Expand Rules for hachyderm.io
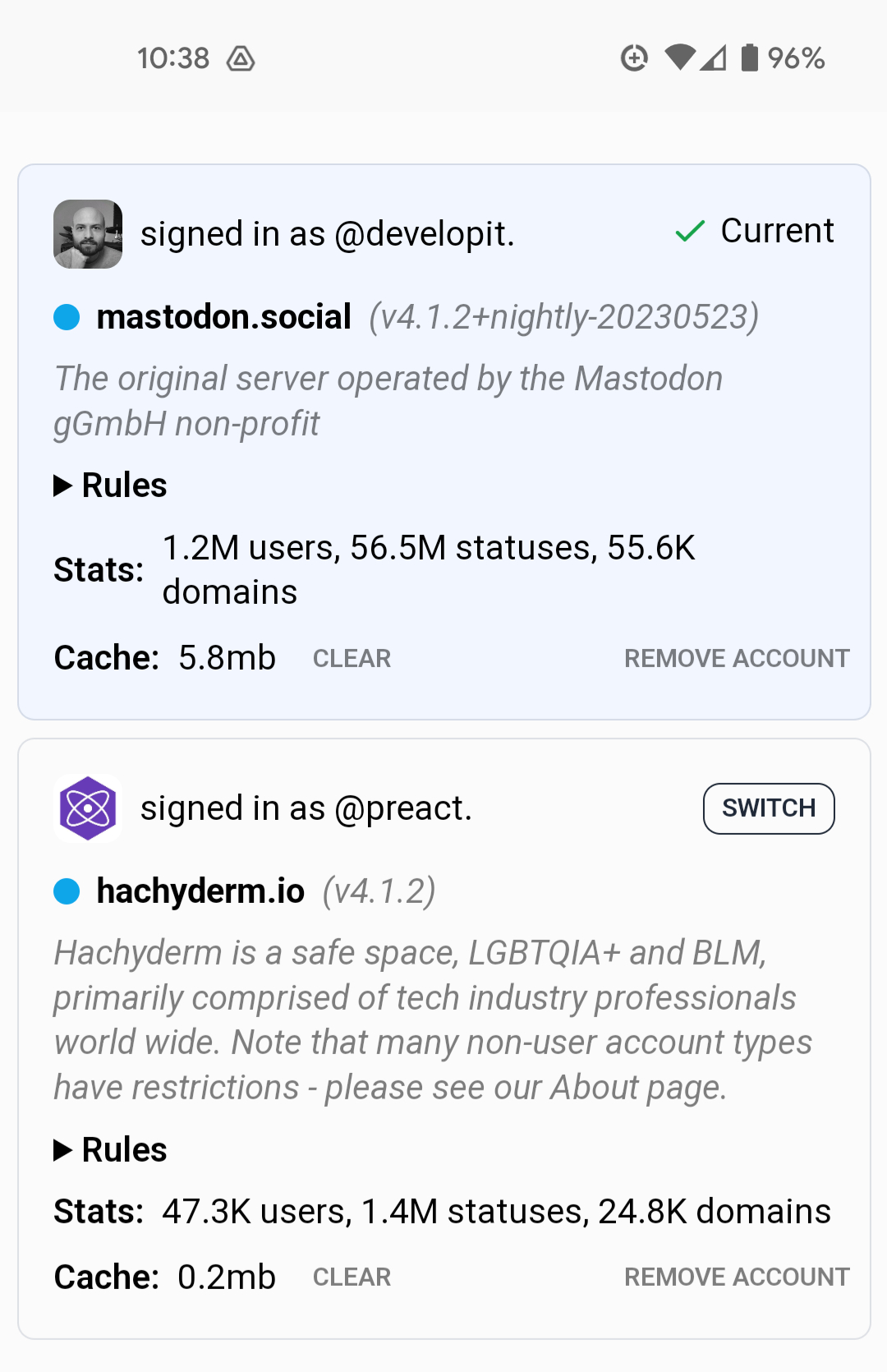Image resolution: width=887 pixels, height=1372 pixels. click(111, 1150)
